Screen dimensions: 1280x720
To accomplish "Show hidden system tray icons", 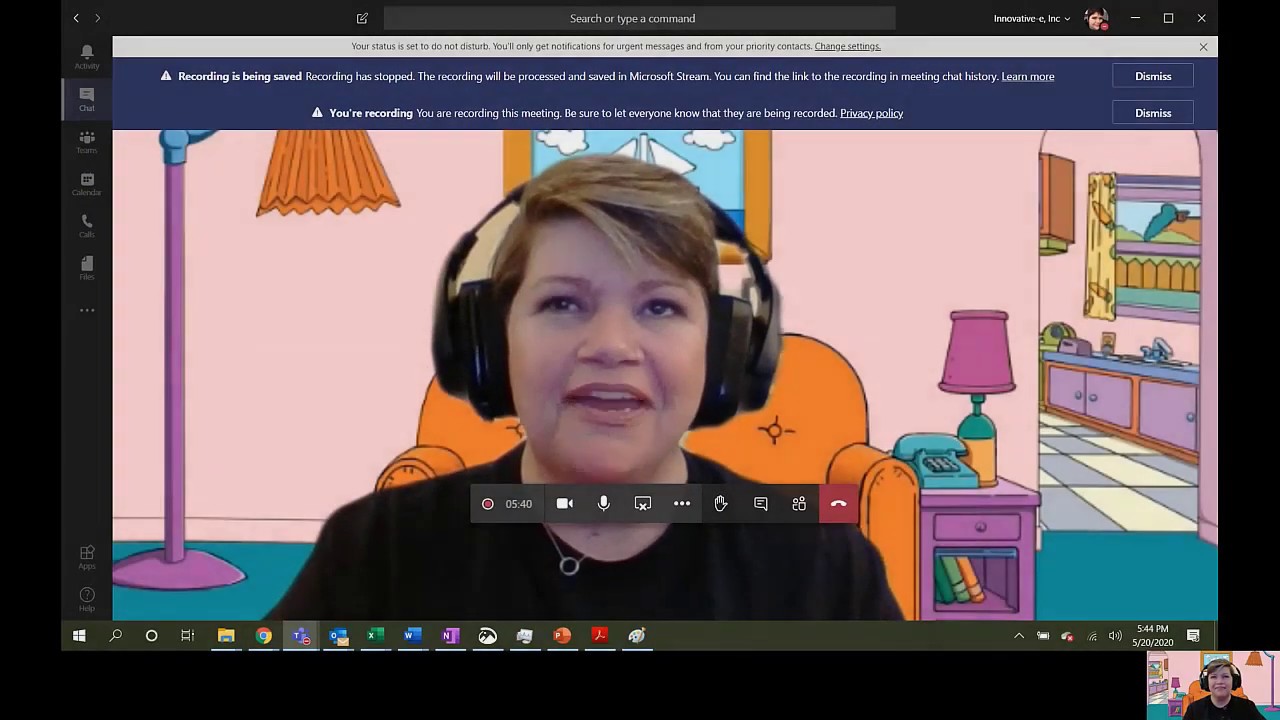I will point(1019,636).
